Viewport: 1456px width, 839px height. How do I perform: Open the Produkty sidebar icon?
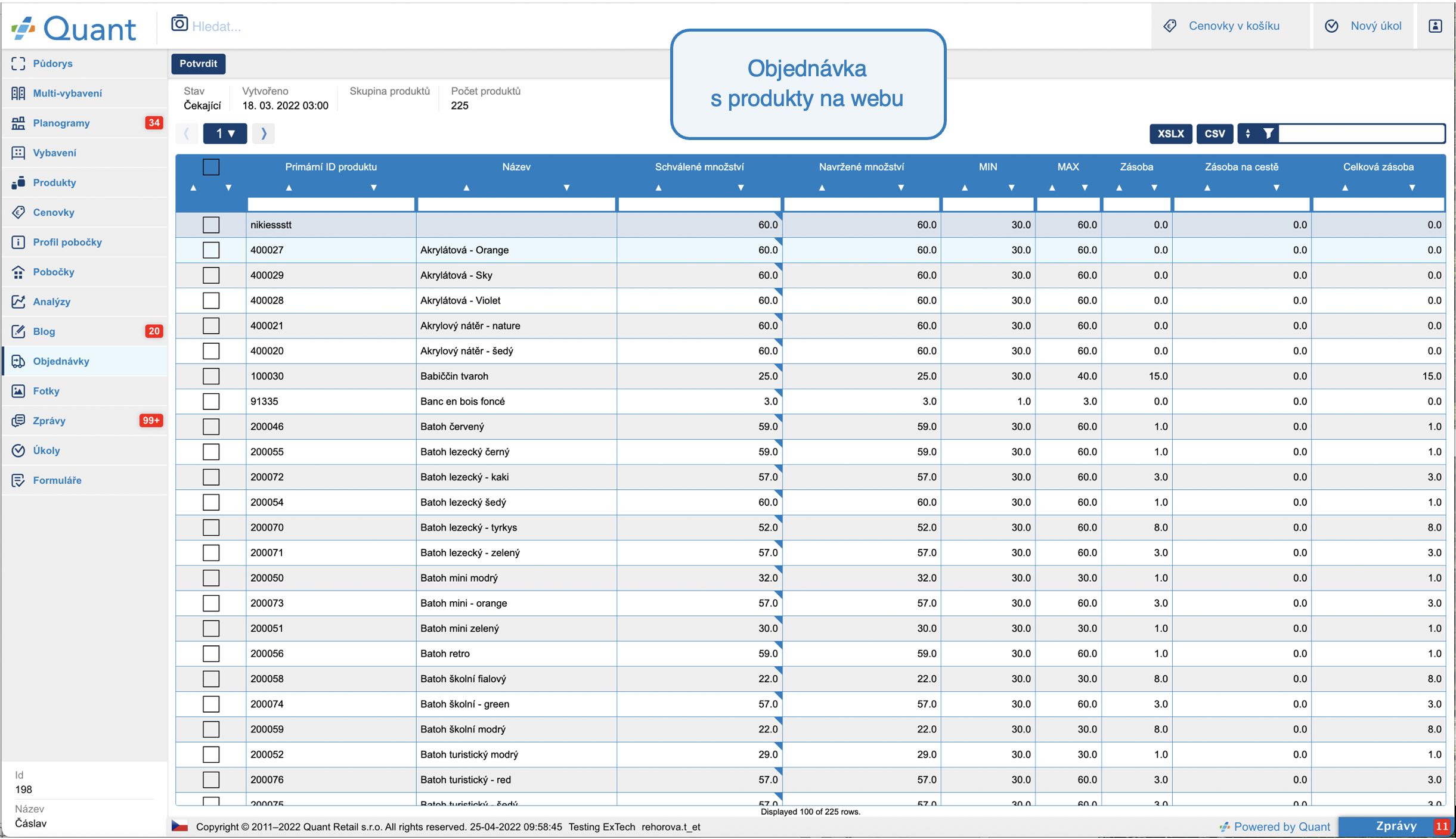coord(18,183)
